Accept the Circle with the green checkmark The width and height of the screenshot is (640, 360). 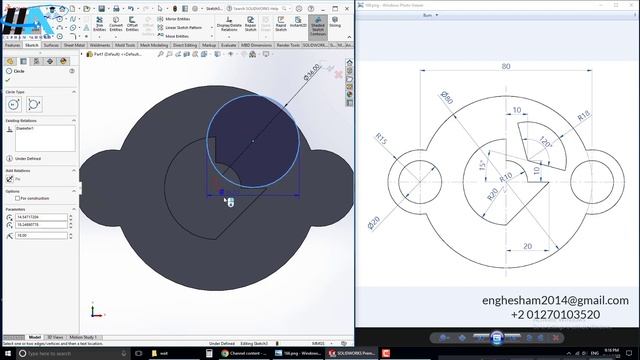click(x=8, y=80)
